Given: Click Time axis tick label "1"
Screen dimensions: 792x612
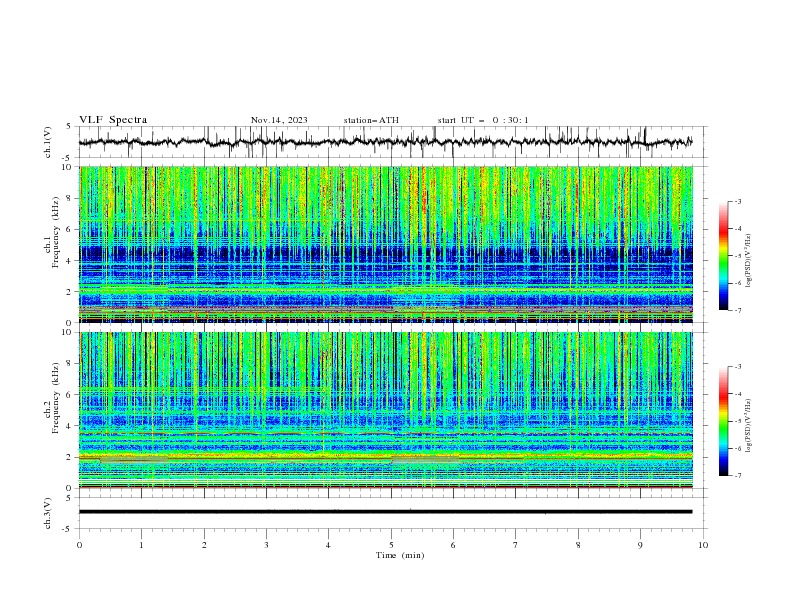Looking at the screenshot, I should [x=141, y=545].
